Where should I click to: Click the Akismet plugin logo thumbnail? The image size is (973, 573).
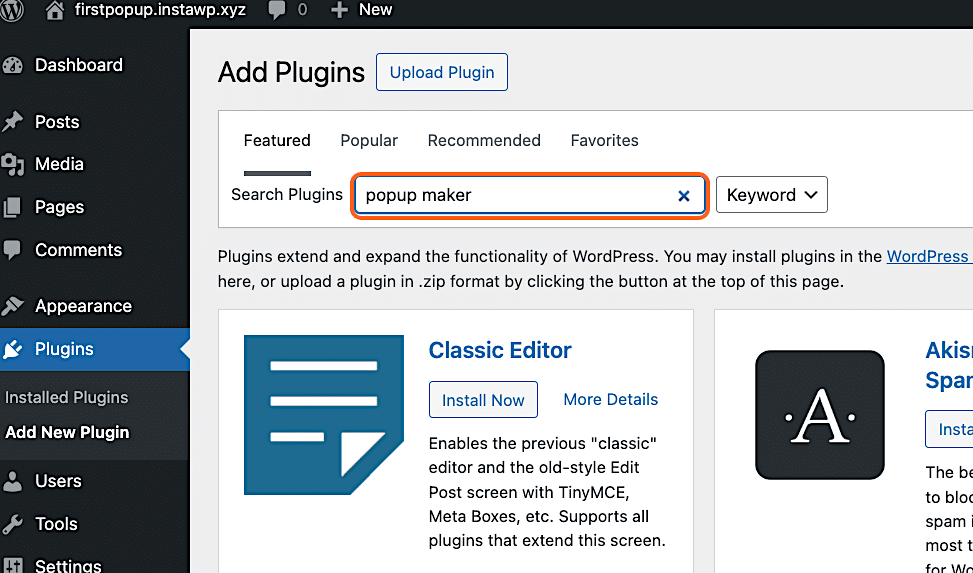(x=820, y=415)
